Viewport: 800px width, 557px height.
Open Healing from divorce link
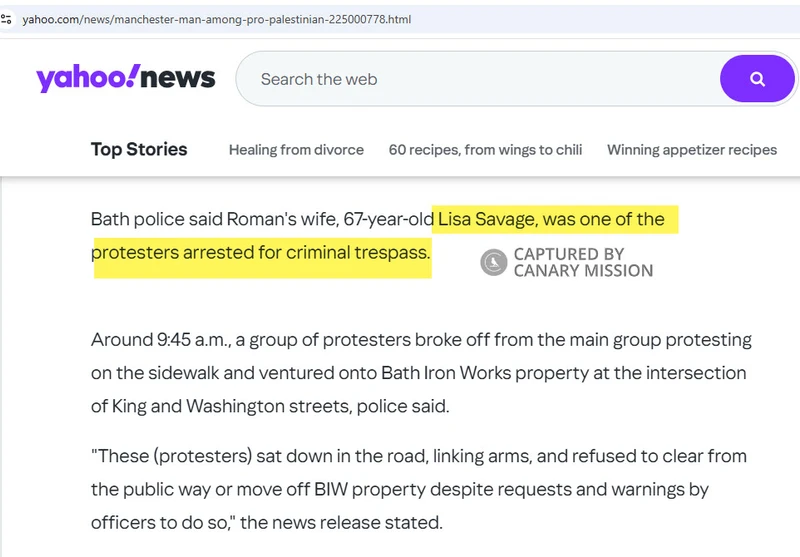pyautogui.click(x=296, y=149)
